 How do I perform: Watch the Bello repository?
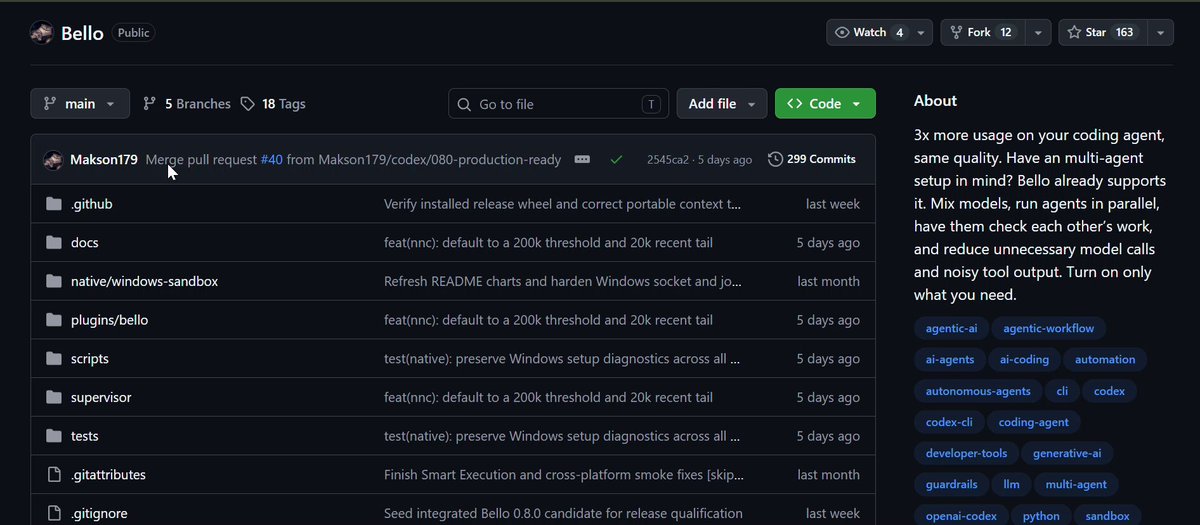tap(870, 32)
